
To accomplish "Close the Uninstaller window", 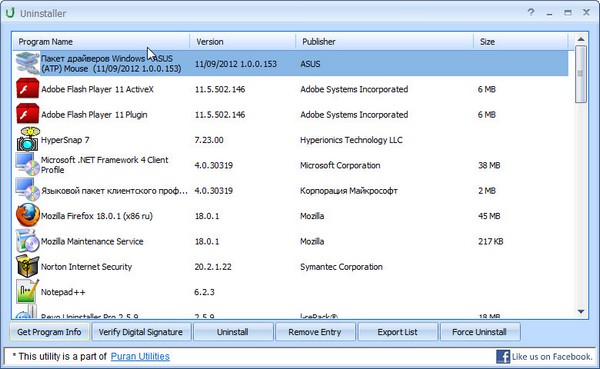I will 586,12.
